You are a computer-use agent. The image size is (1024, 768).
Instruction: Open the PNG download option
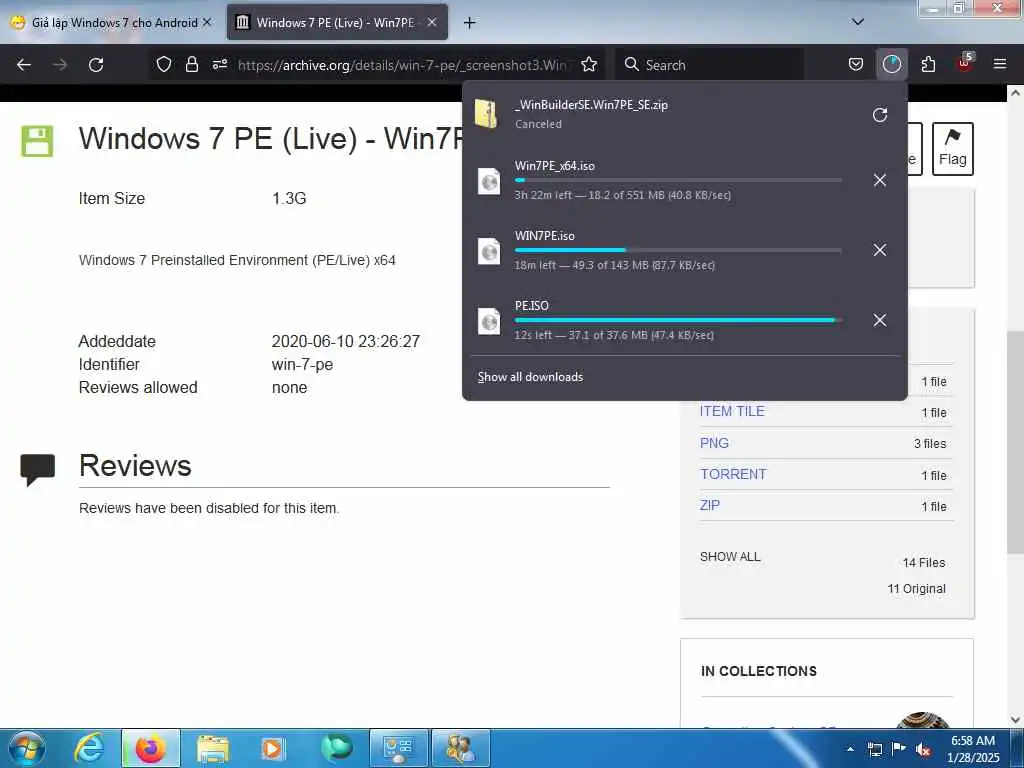click(714, 443)
